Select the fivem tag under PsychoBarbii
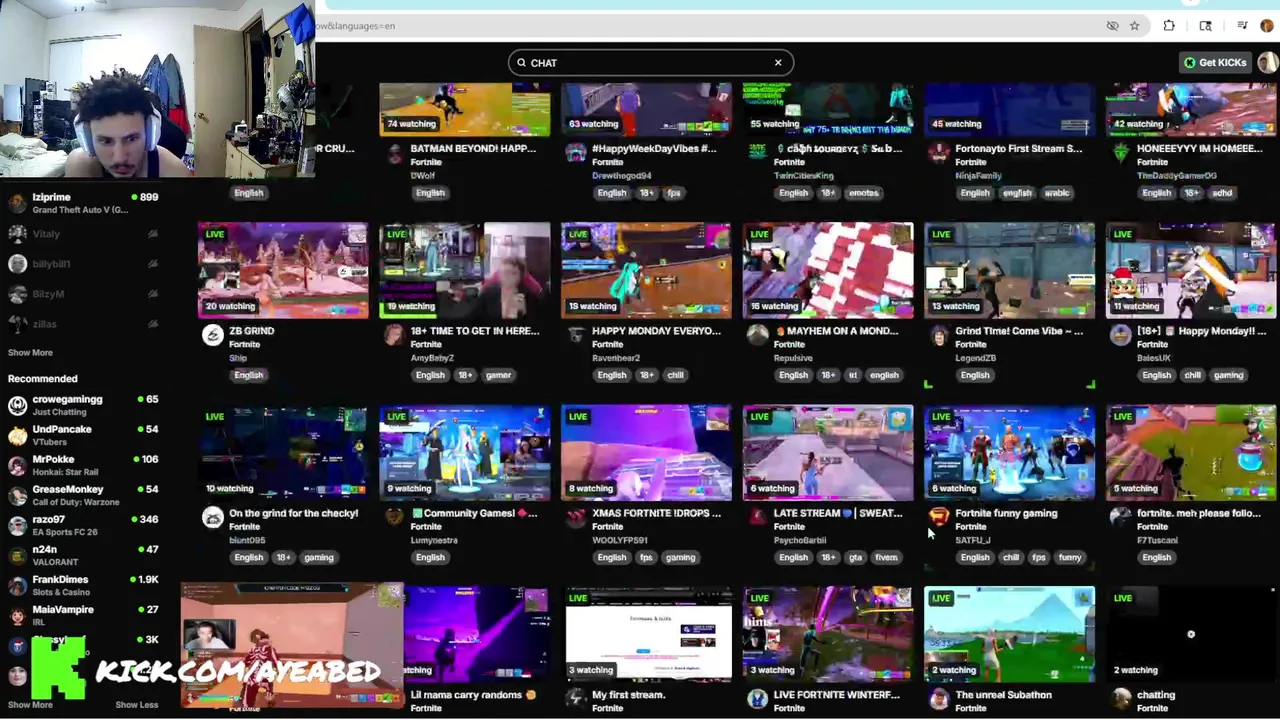The height and width of the screenshot is (720, 1280). point(886,557)
